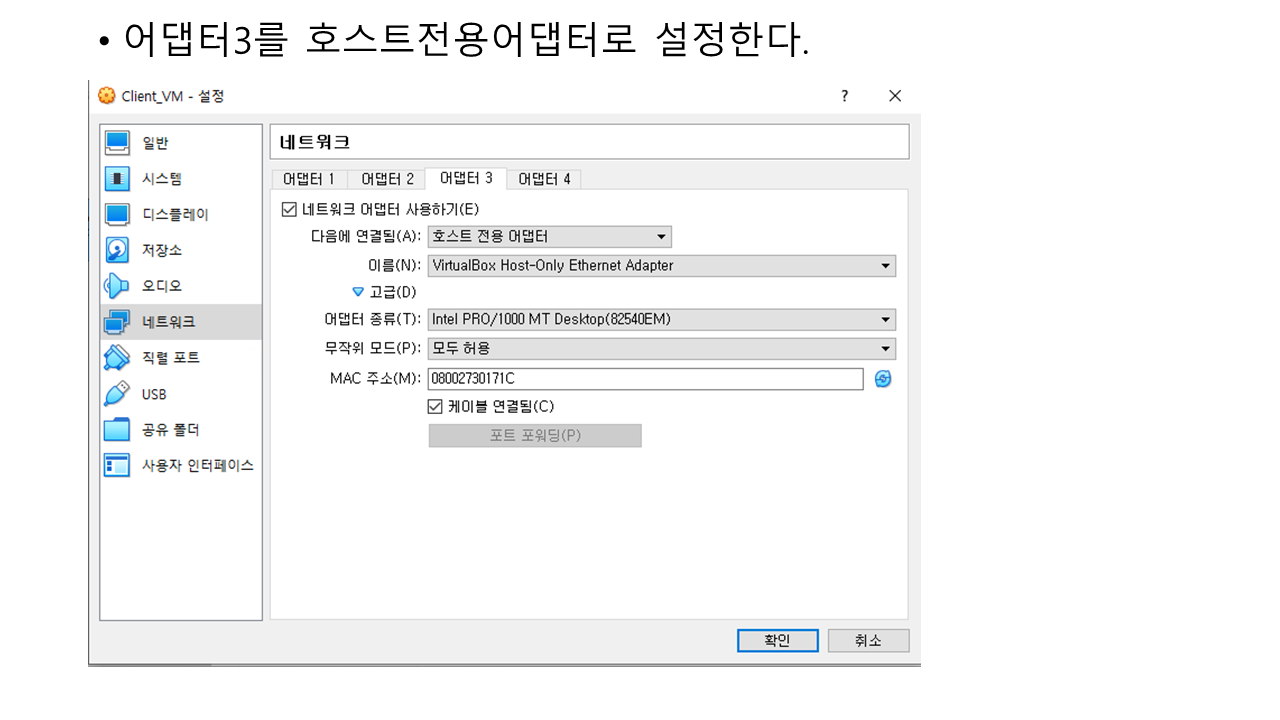Open the 어댑터 종류 Intel PRO/1000 dropdown
The width and height of the screenshot is (1280, 720).
pyautogui.click(x=661, y=320)
